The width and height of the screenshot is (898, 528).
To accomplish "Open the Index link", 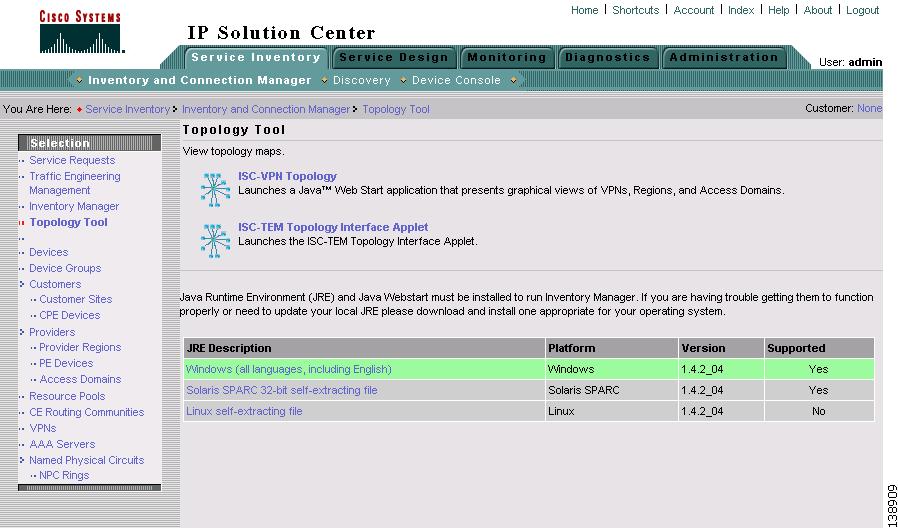I will tap(741, 10).
